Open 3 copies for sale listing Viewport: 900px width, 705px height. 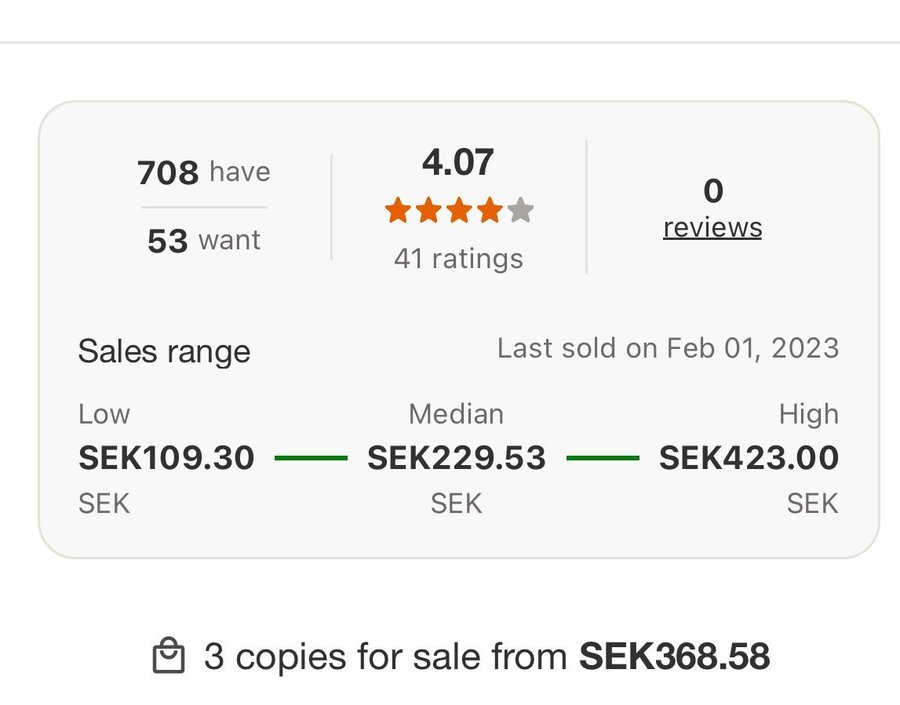coord(388,657)
